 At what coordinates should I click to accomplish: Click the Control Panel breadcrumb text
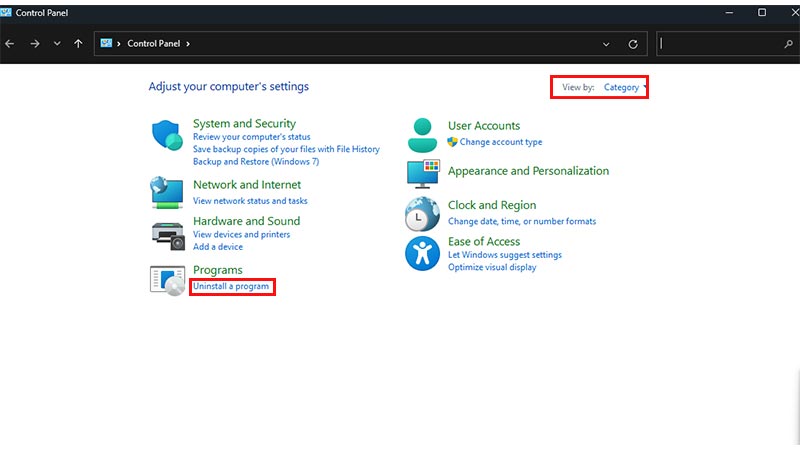click(x=154, y=44)
